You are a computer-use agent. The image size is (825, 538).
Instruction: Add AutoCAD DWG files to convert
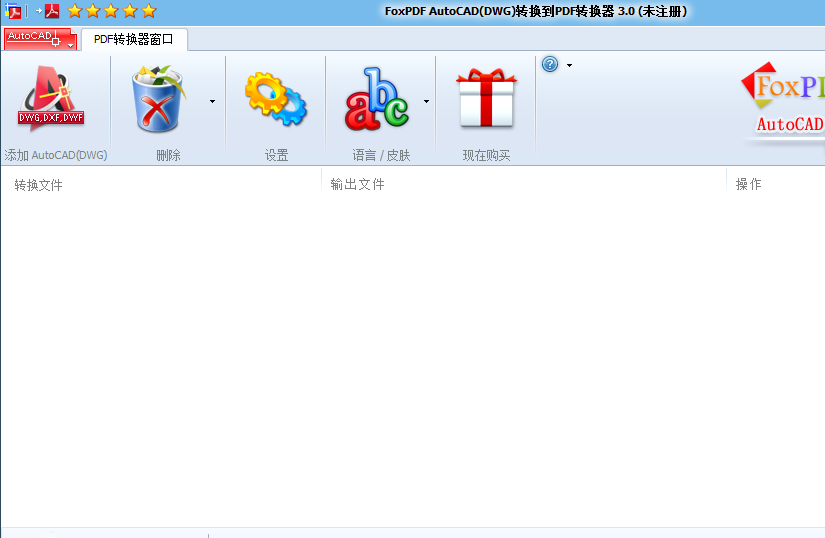(x=51, y=99)
